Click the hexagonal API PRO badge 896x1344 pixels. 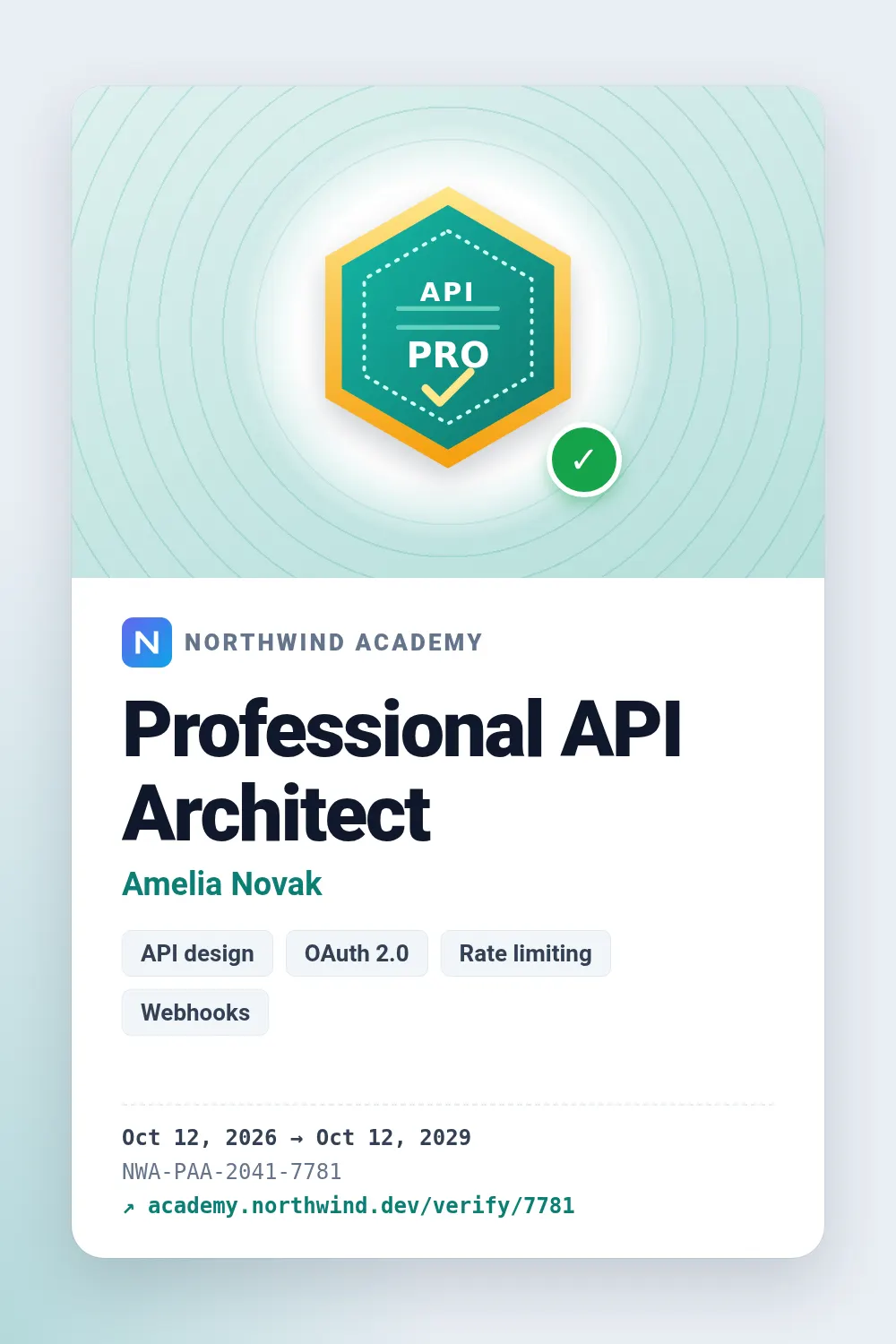pos(448,328)
